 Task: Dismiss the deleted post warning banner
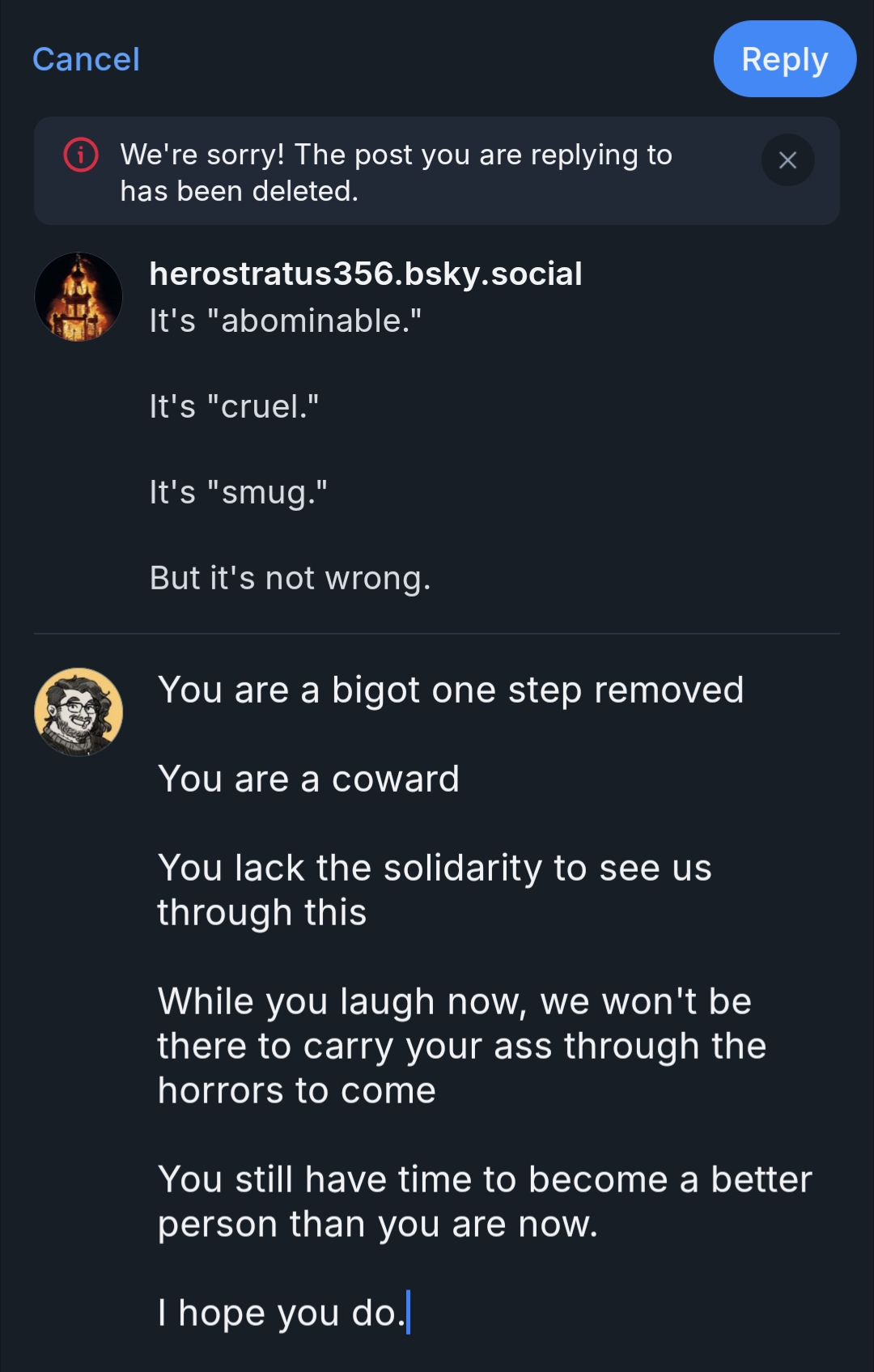coord(787,160)
